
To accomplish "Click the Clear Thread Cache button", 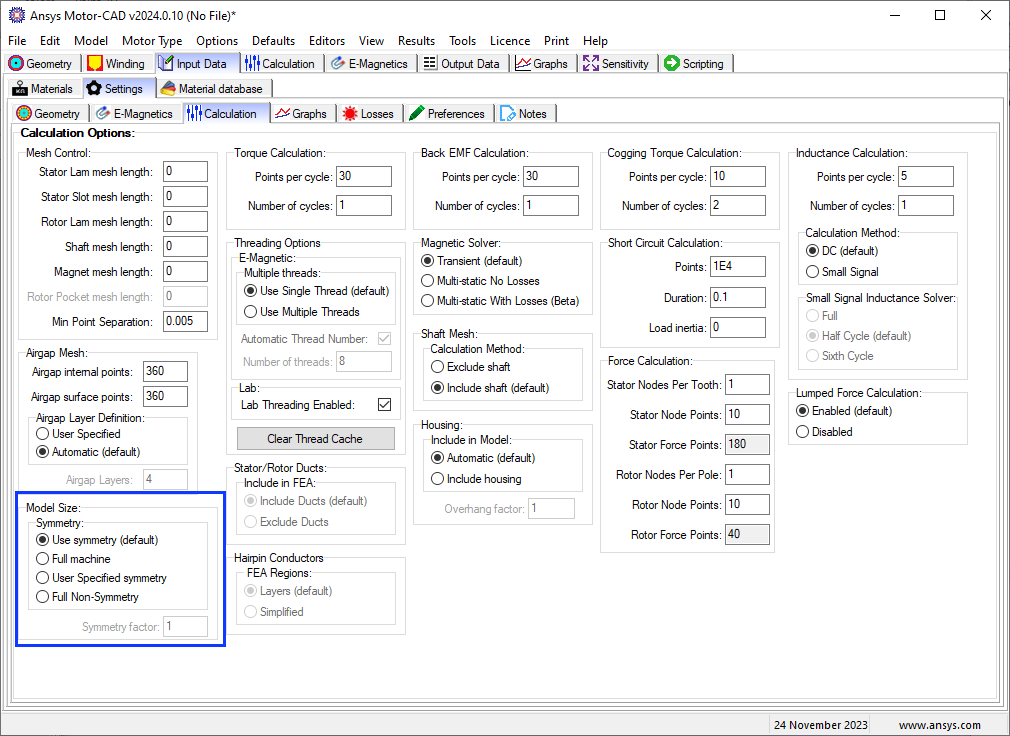I will (316, 438).
